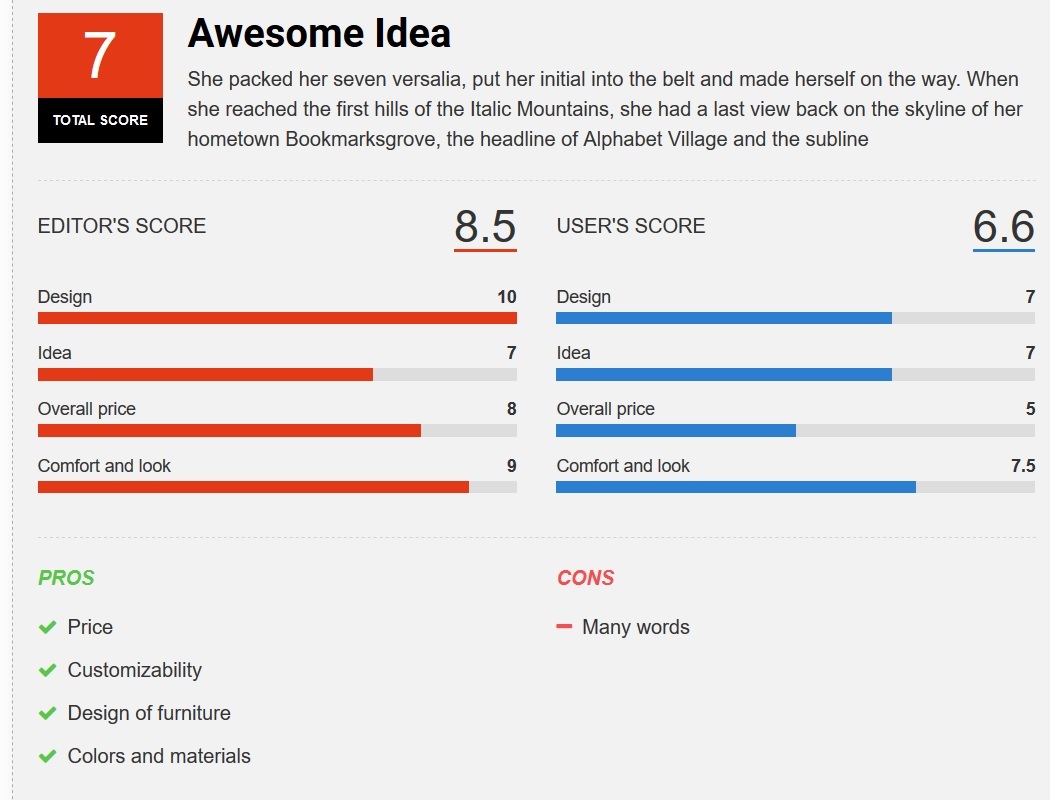Click the user's score value 6.6
Screen dimensions: 1050x800
[x=1003, y=227]
